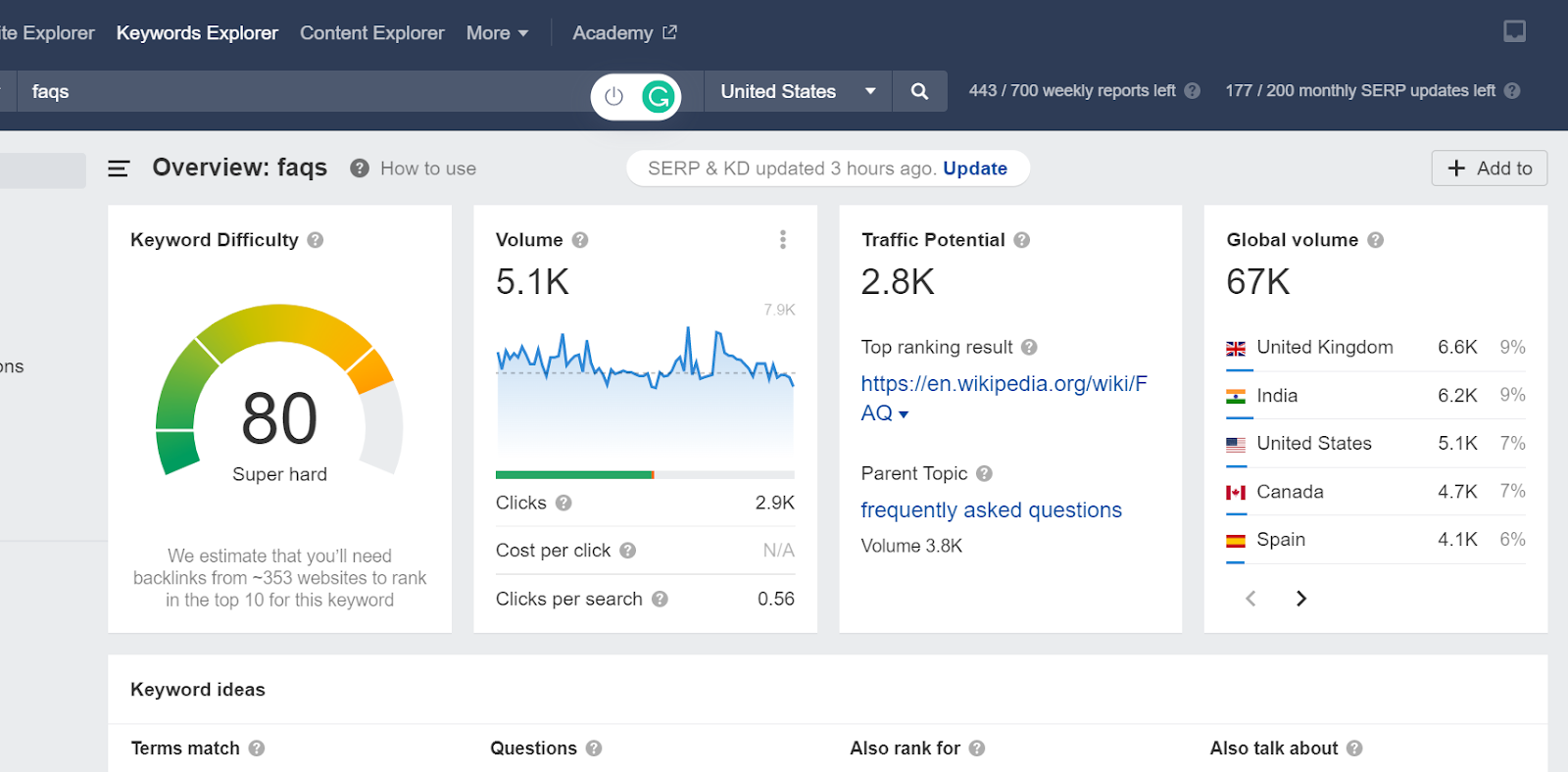
Task: Click the Terms match column heading
Action: coord(185,748)
